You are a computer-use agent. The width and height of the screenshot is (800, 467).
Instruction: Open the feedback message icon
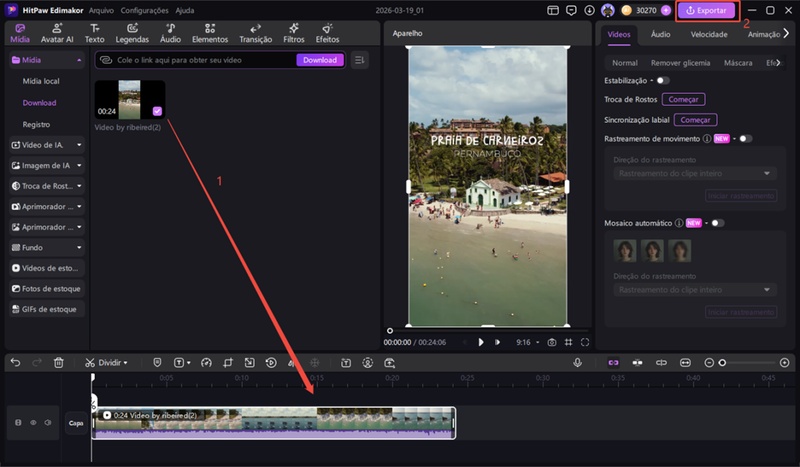(571, 10)
